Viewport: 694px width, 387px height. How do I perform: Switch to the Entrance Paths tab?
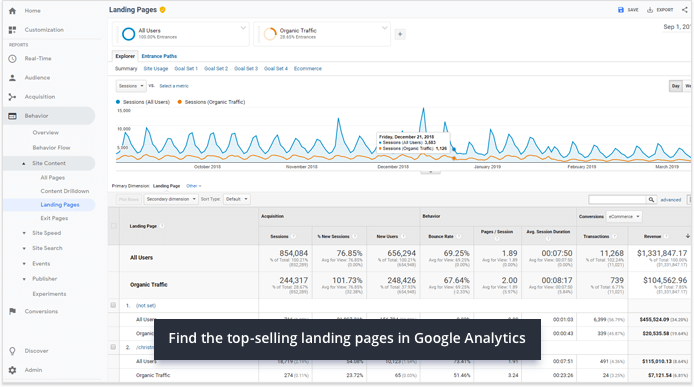point(159,56)
